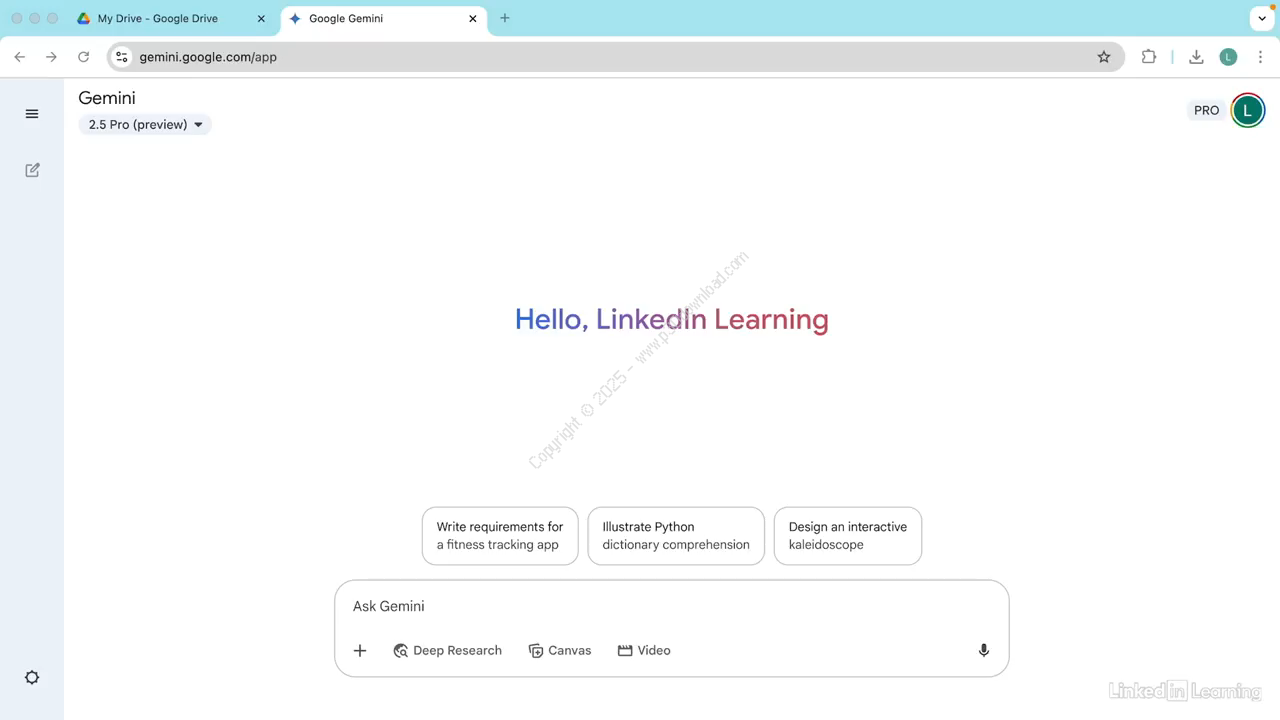Click the Ask Gemini prompt field
Viewport: 1280px width, 720px height.
[x=671, y=607]
